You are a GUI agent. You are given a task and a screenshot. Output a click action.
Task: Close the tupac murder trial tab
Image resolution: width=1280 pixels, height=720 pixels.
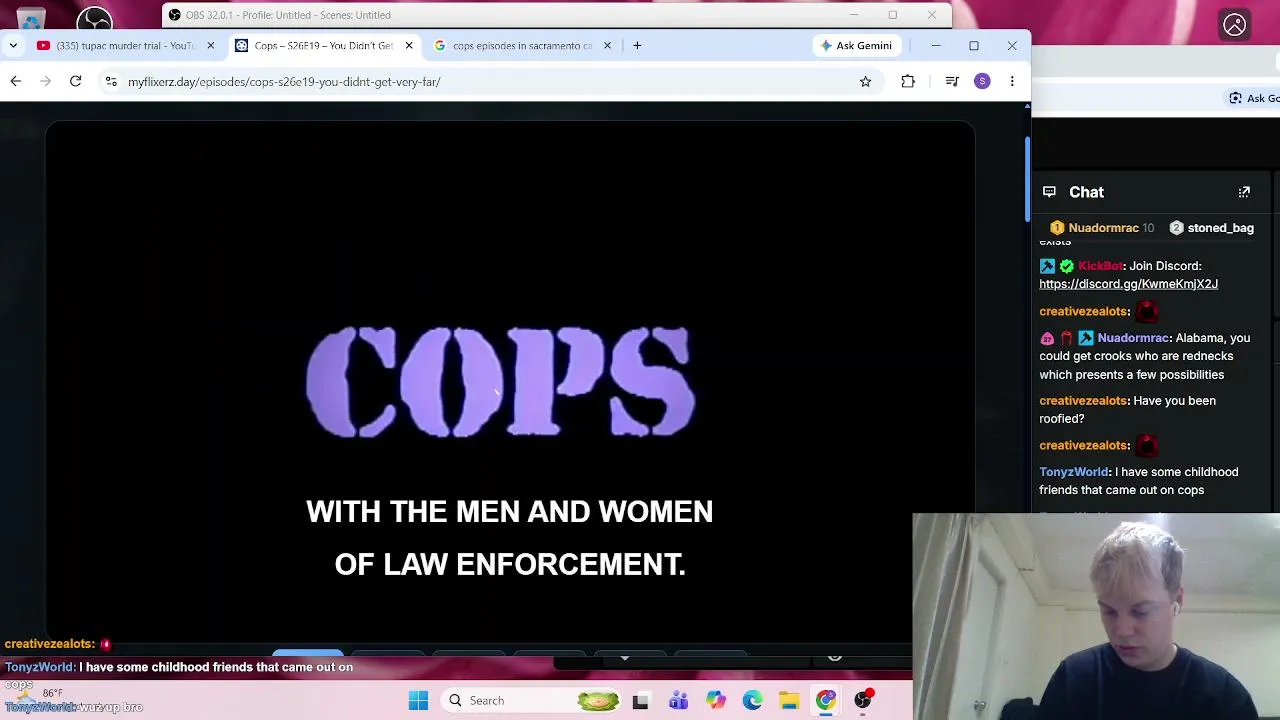pyautogui.click(x=210, y=45)
